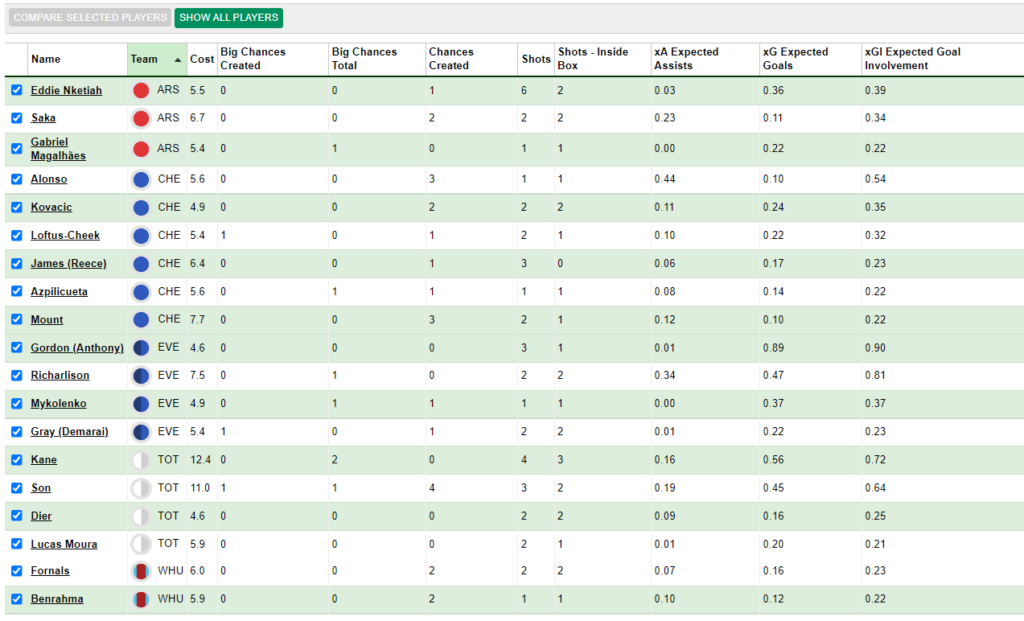Image resolution: width=1024 pixels, height=621 pixels.
Task: Click the Arsenal badge beside Saka
Action: point(142,118)
